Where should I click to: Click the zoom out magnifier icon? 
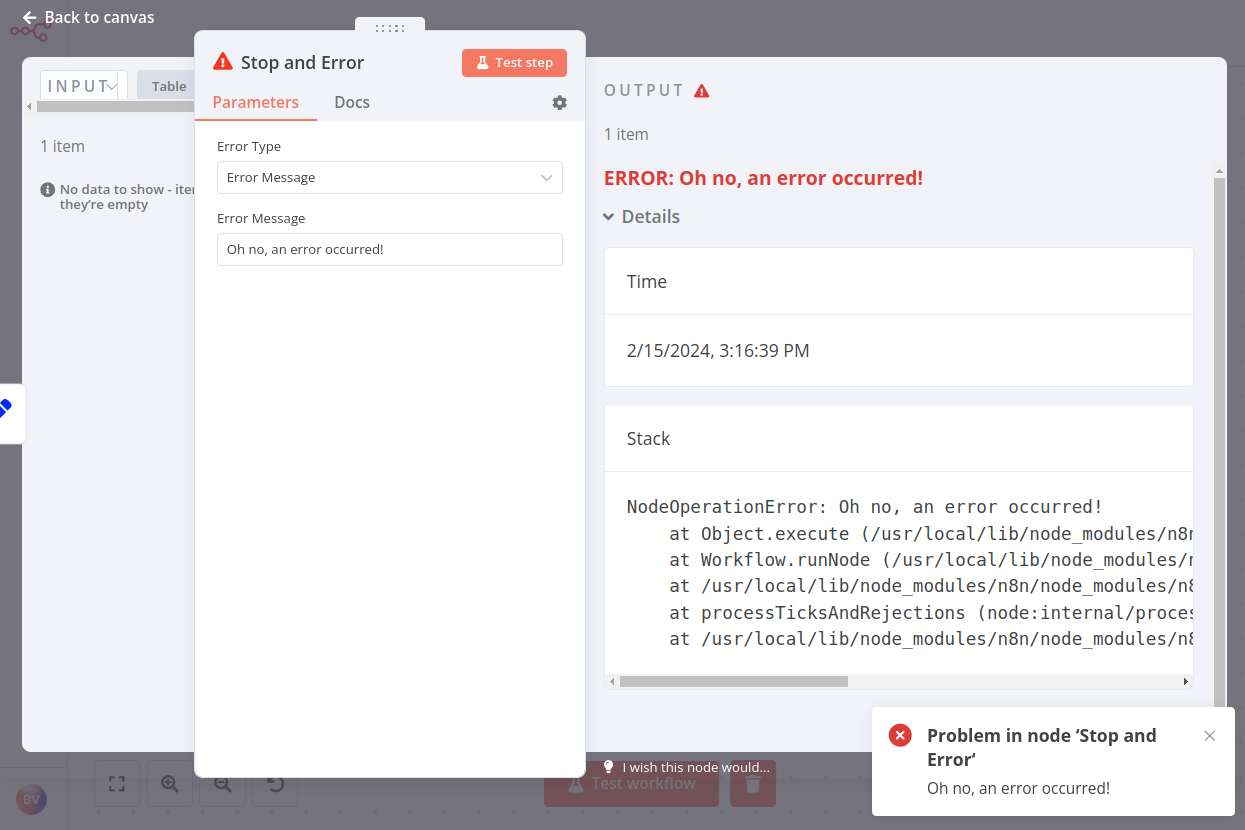(222, 783)
